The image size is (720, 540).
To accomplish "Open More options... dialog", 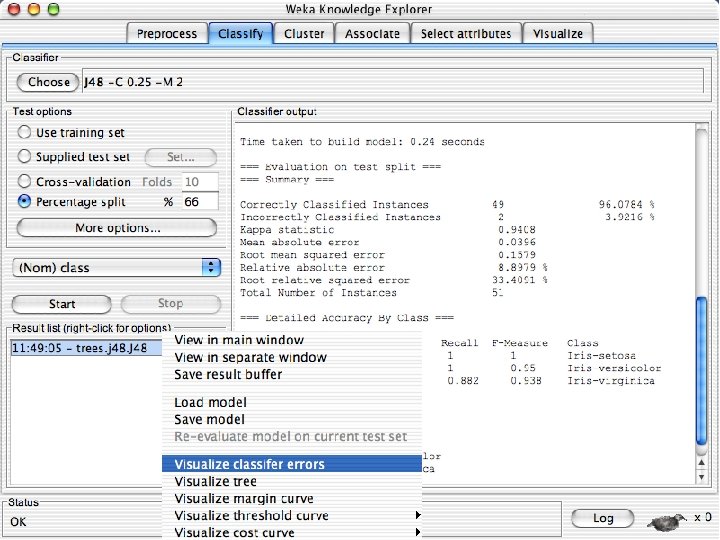I will click(117, 228).
